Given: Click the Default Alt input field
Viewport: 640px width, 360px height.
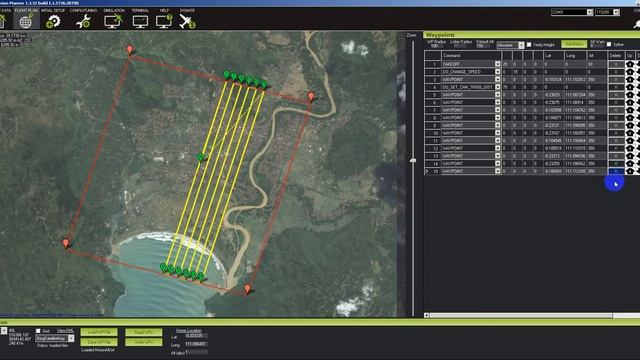Looking at the screenshot, I should pos(483,46).
